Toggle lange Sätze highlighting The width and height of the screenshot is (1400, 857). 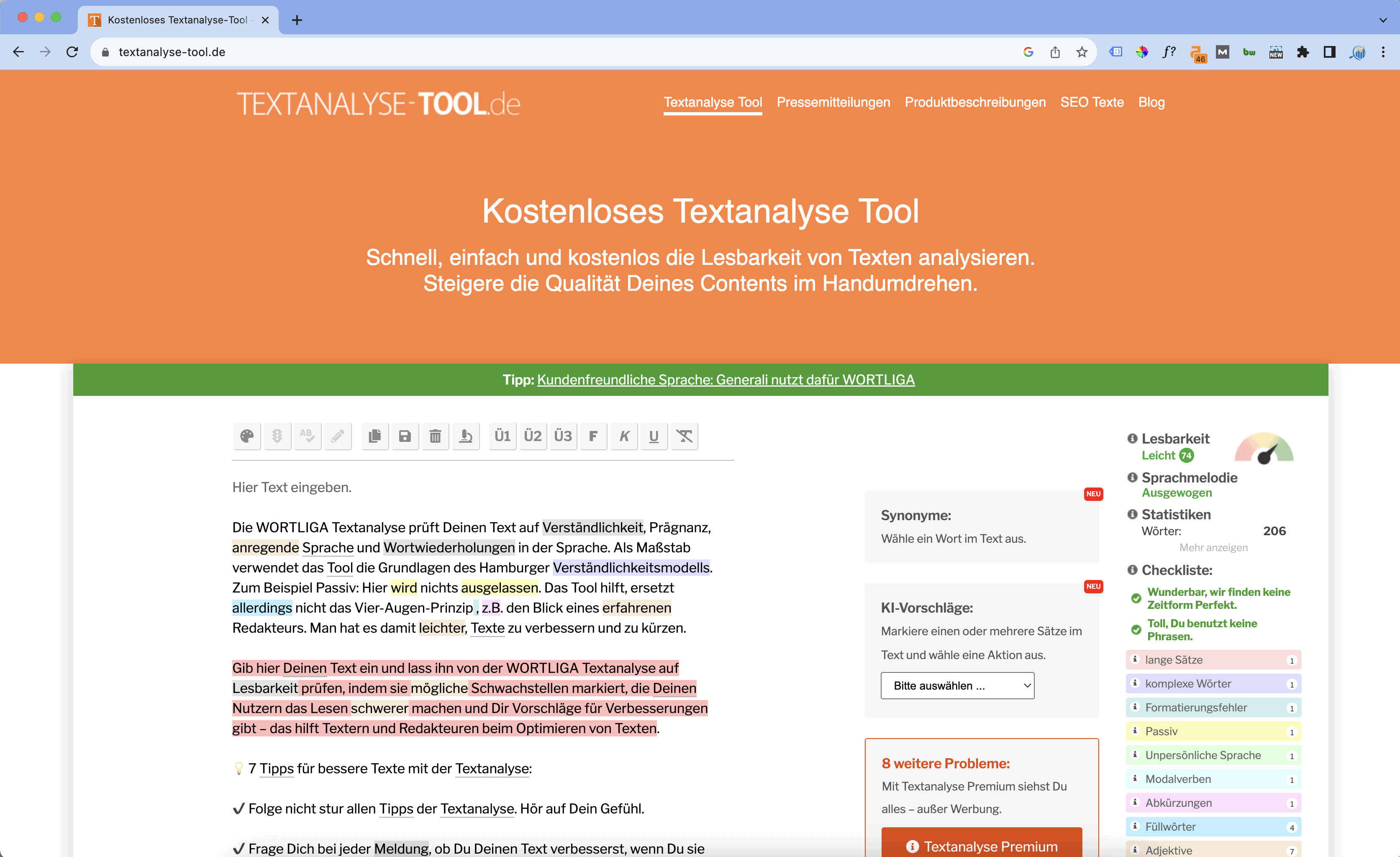pyautogui.click(x=1214, y=660)
